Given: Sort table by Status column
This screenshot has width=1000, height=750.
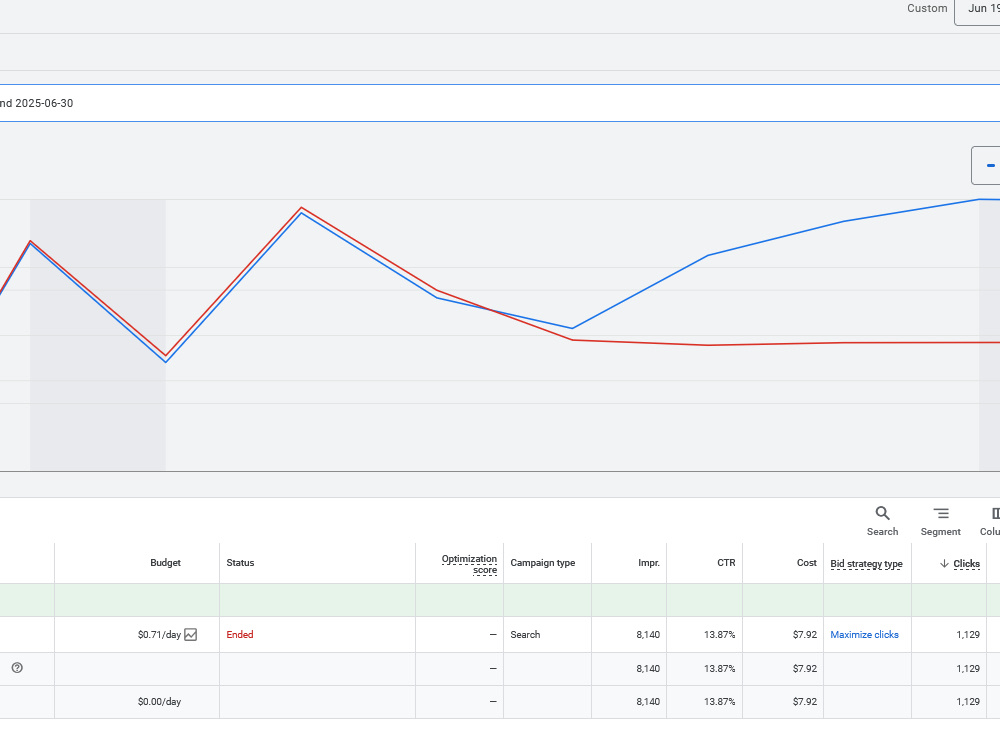Looking at the screenshot, I should click(x=240, y=562).
